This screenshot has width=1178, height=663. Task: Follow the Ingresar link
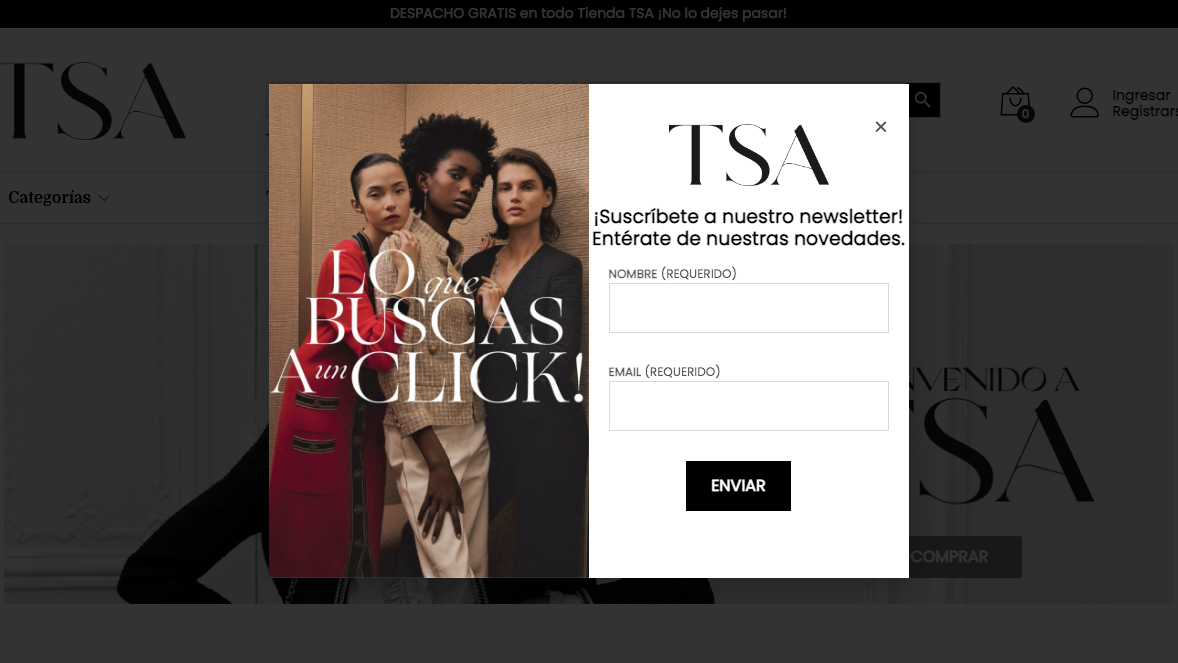point(1140,95)
